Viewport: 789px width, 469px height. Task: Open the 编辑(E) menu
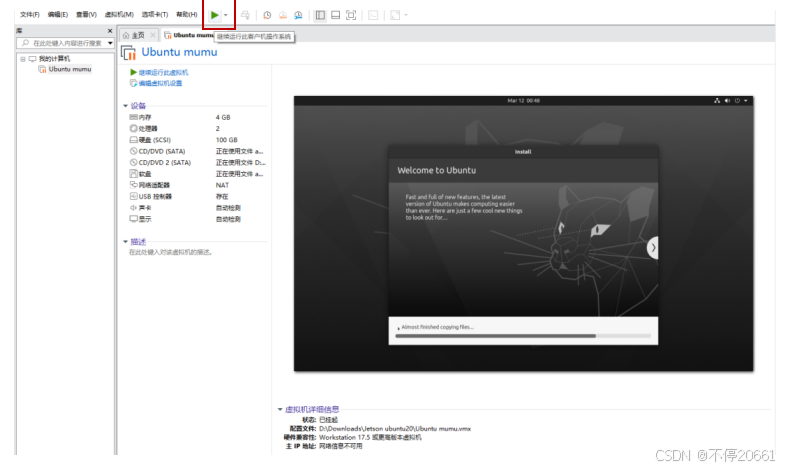click(x=58, y=15)
